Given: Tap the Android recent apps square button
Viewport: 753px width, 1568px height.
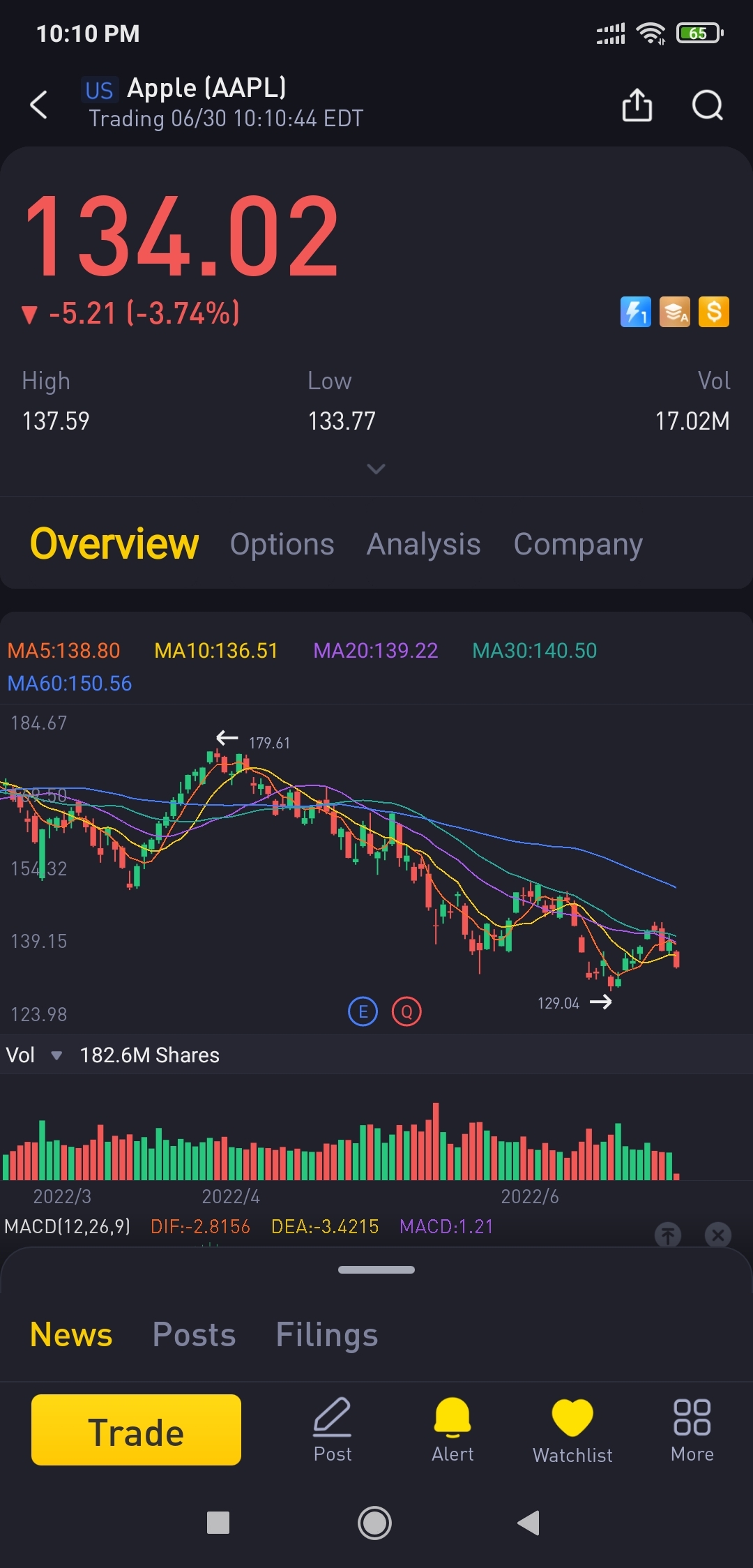Looking at the screenshot, I should [218, 1523].
